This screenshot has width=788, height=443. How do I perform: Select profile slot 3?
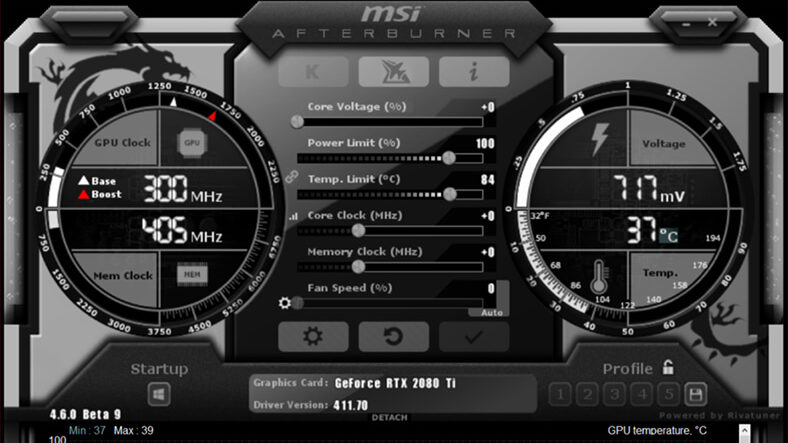pyautogui.click(x=616, y=393)
